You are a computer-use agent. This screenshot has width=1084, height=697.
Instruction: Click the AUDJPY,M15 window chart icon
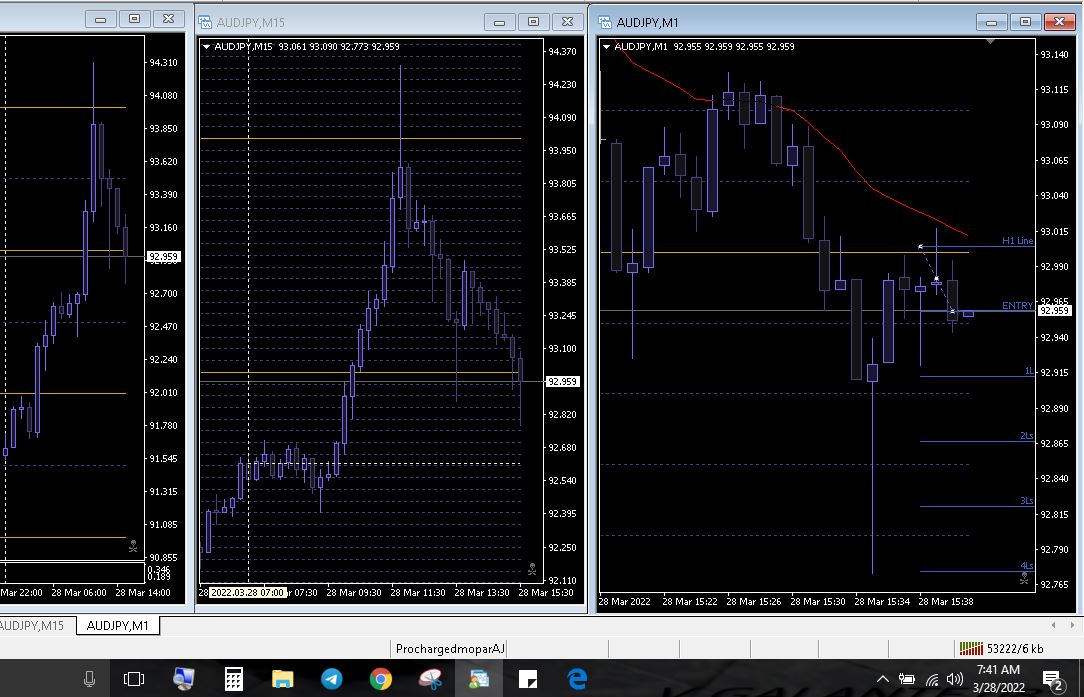205,22
